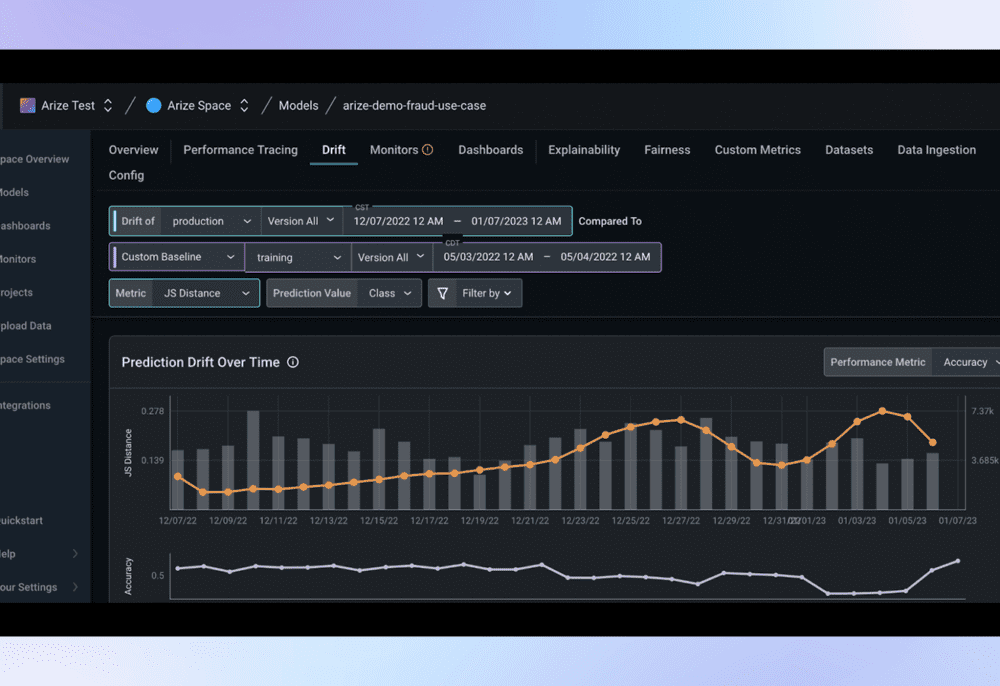Go to Models in breadcrumb
Screen dimensions: 1000x686
coord(298,105)
